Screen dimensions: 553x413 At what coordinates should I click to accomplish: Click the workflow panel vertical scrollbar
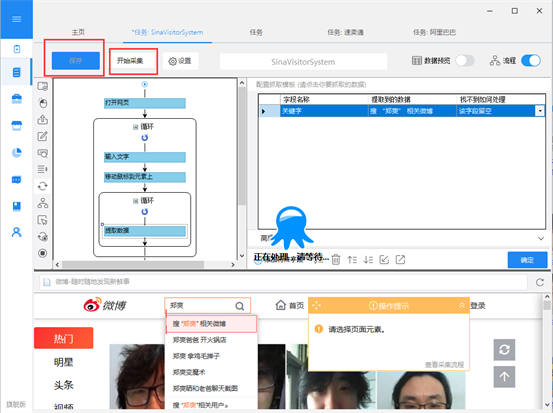pos(242,145)
